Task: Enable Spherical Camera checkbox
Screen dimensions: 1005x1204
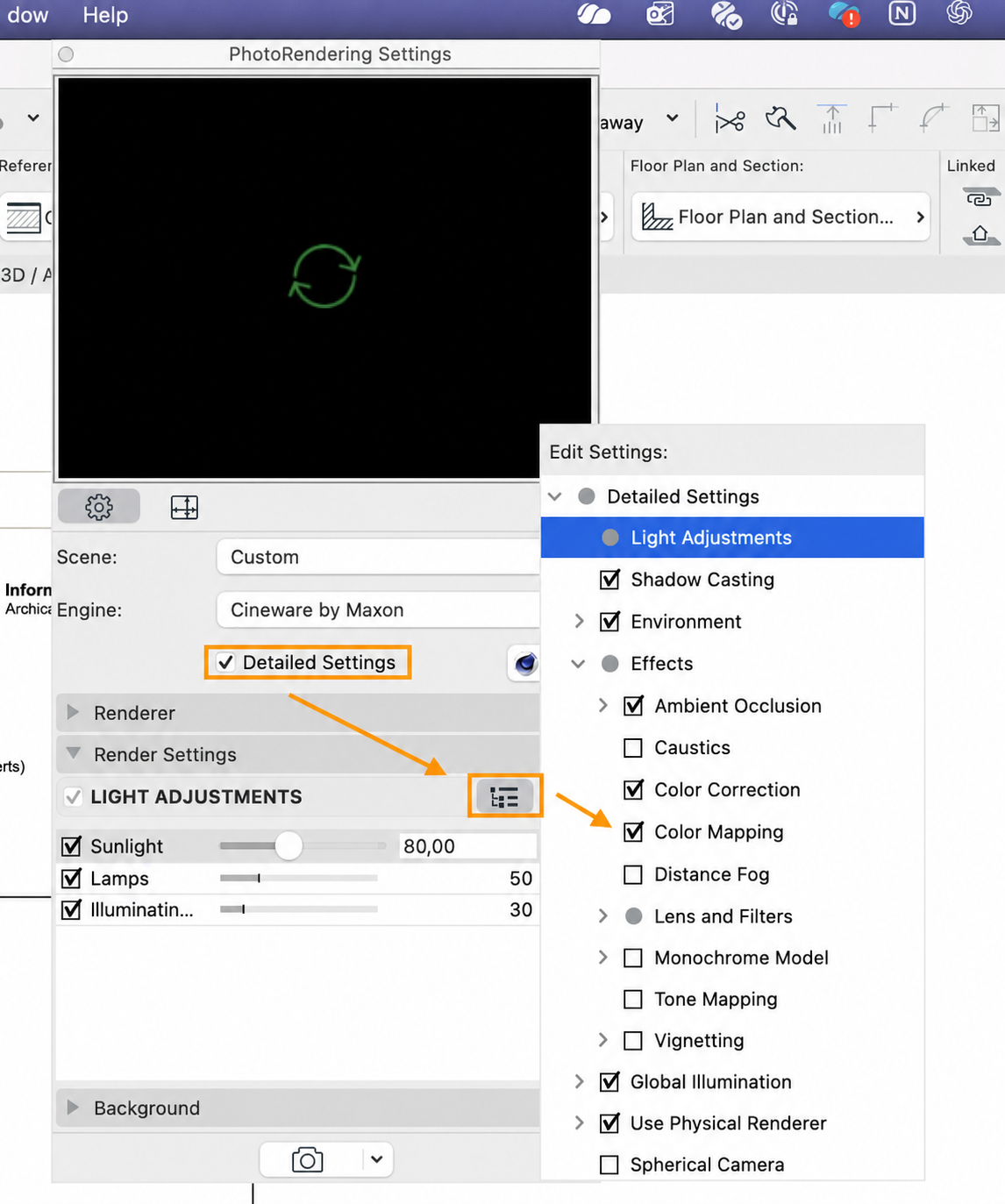Action: [x=609, y=1165]
